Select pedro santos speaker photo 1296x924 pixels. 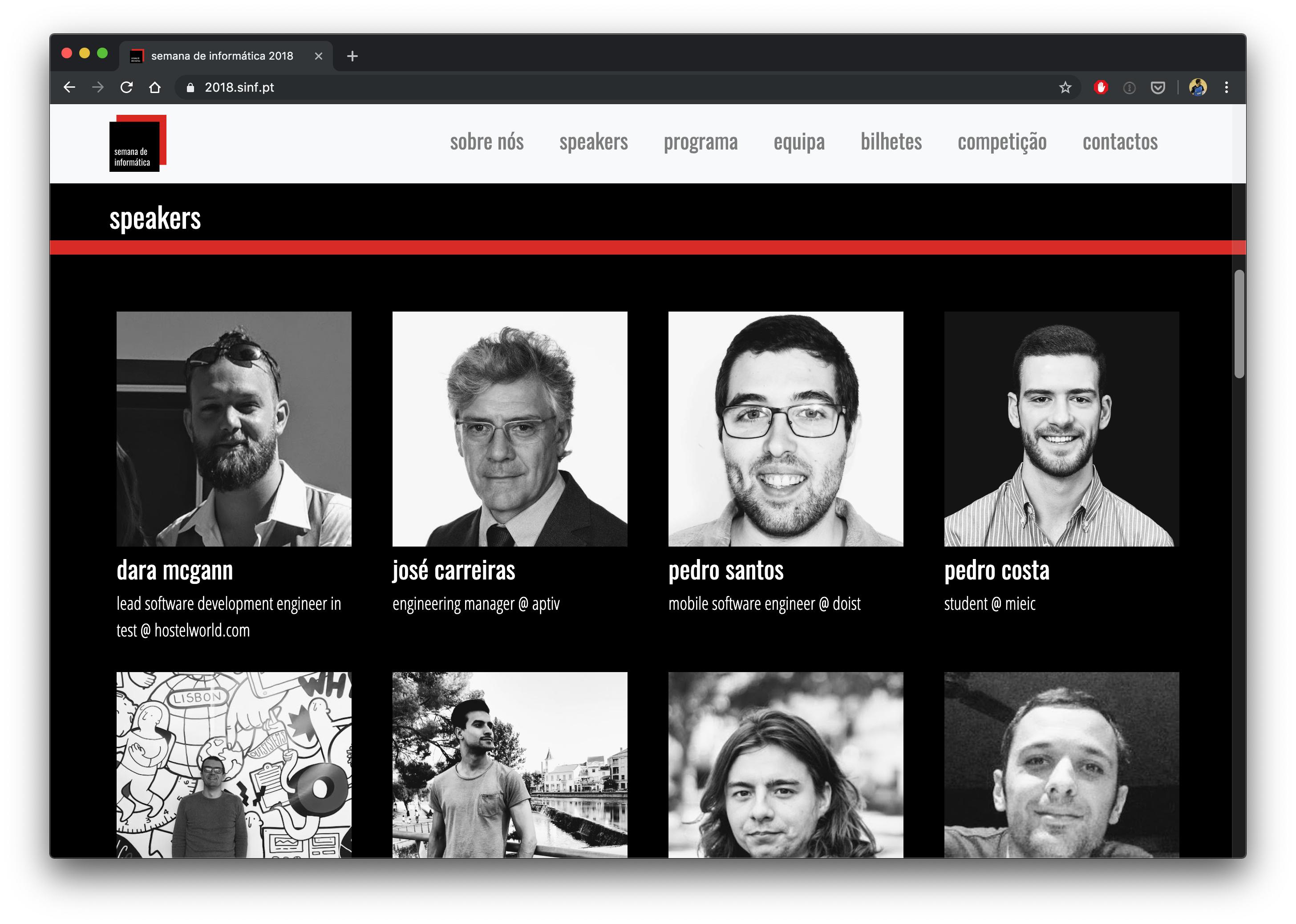coord(786,429)
